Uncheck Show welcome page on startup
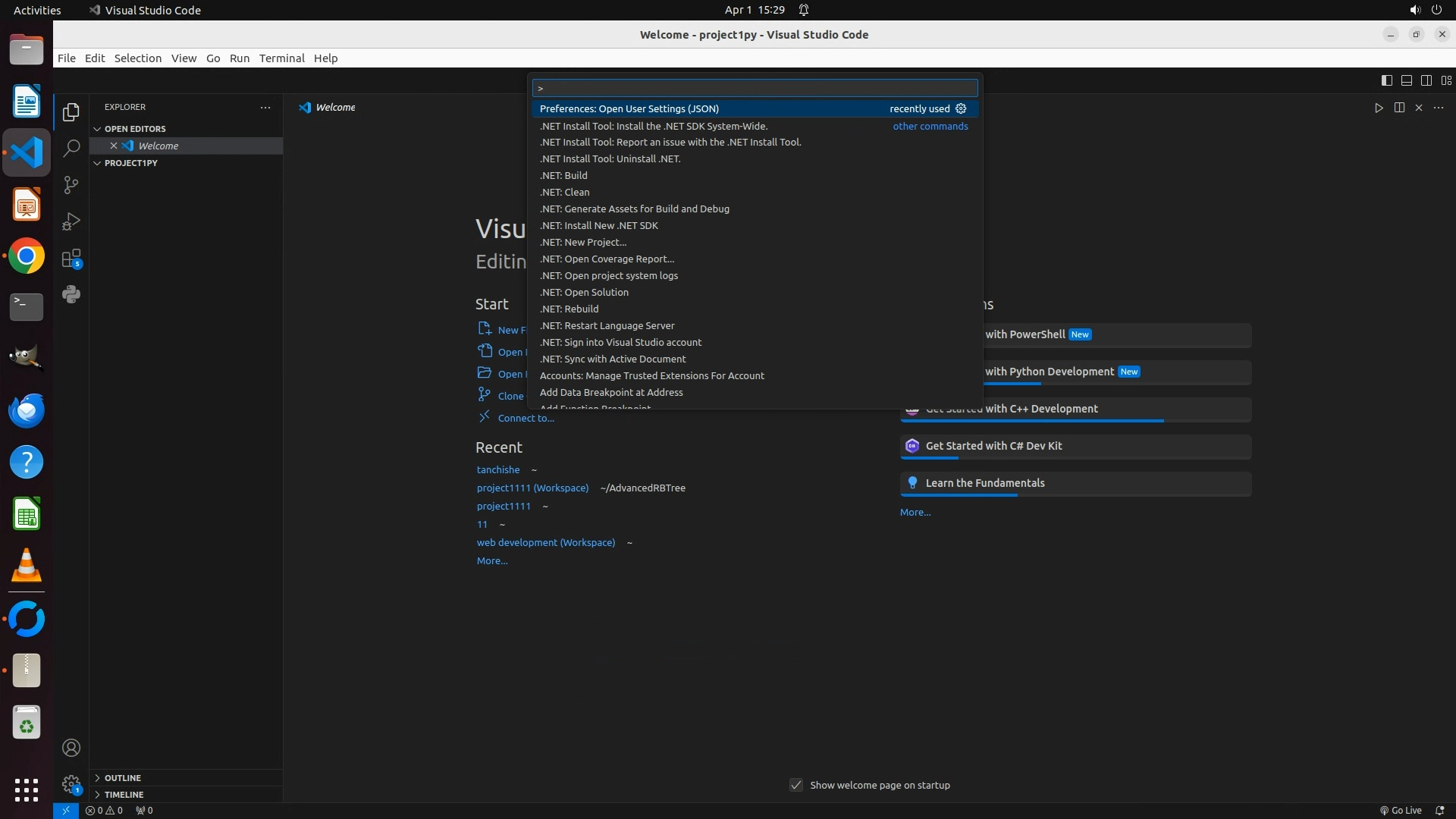1456x819 pixels. [796, 785]
